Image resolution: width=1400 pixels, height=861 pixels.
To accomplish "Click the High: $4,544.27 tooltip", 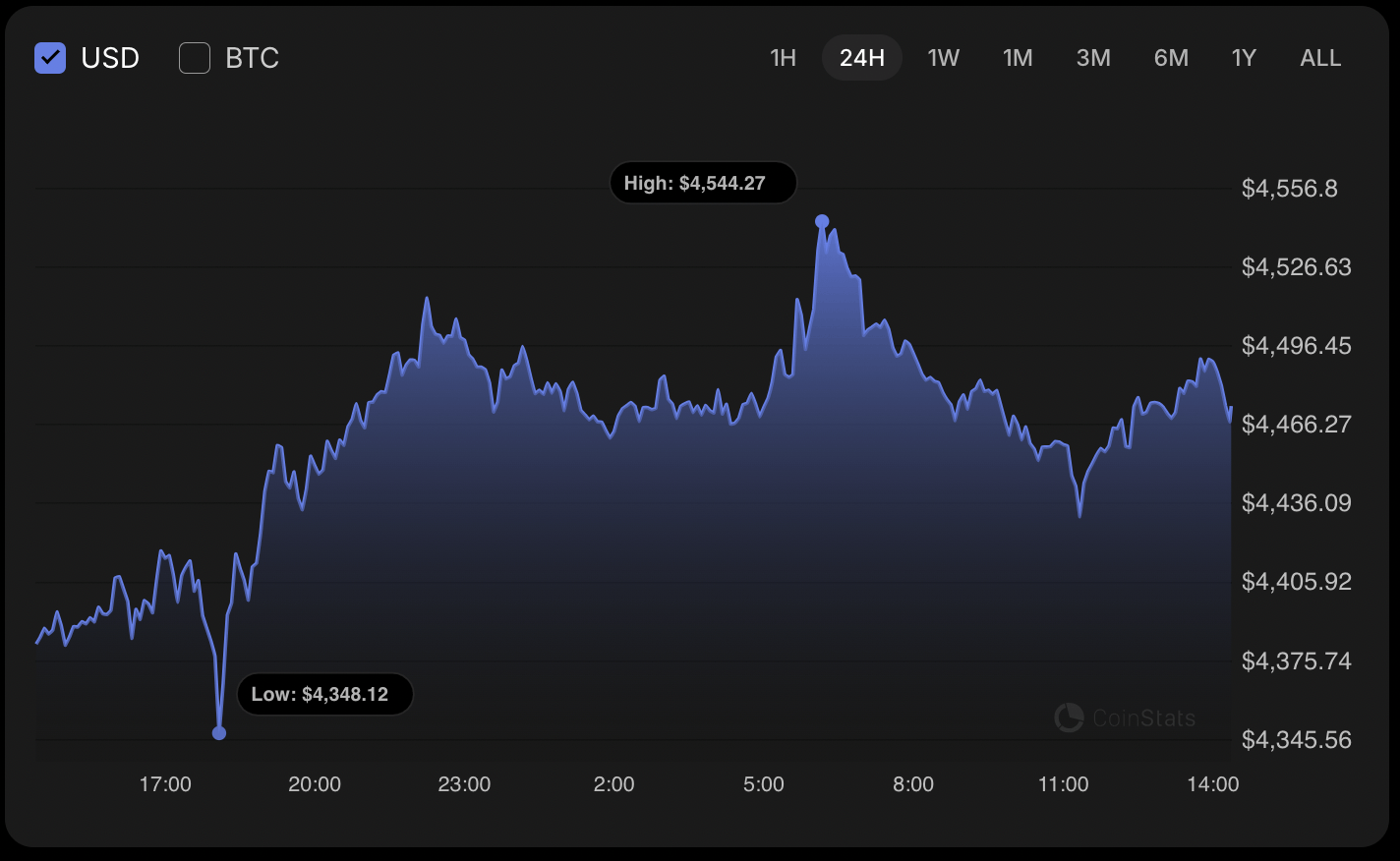I will click(x=703, y=182).
